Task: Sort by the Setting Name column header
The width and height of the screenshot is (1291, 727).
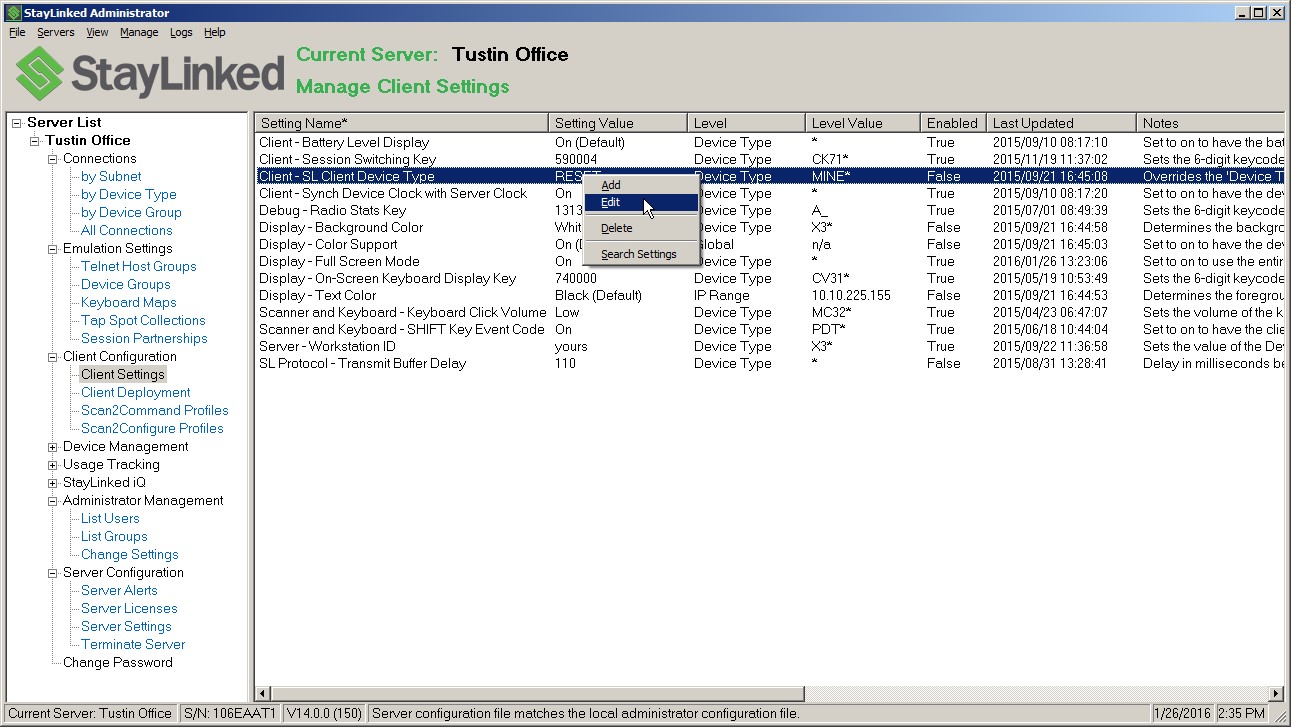Action: (402, 123)
